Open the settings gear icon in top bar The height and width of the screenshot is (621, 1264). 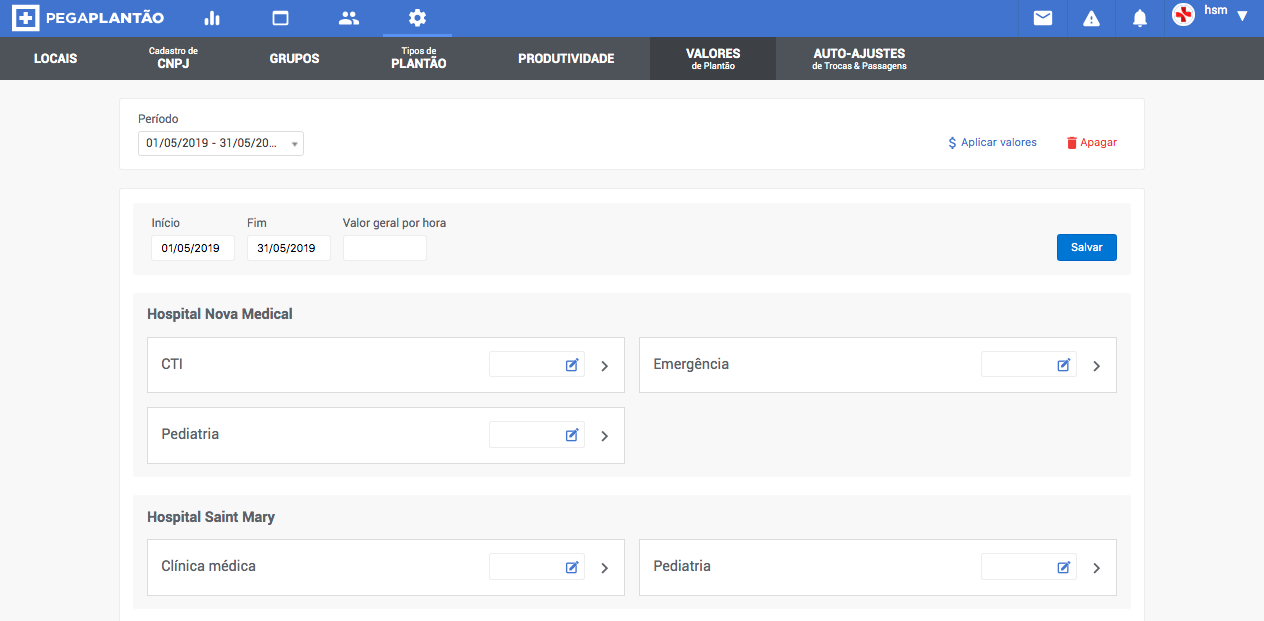coord(417,18)
